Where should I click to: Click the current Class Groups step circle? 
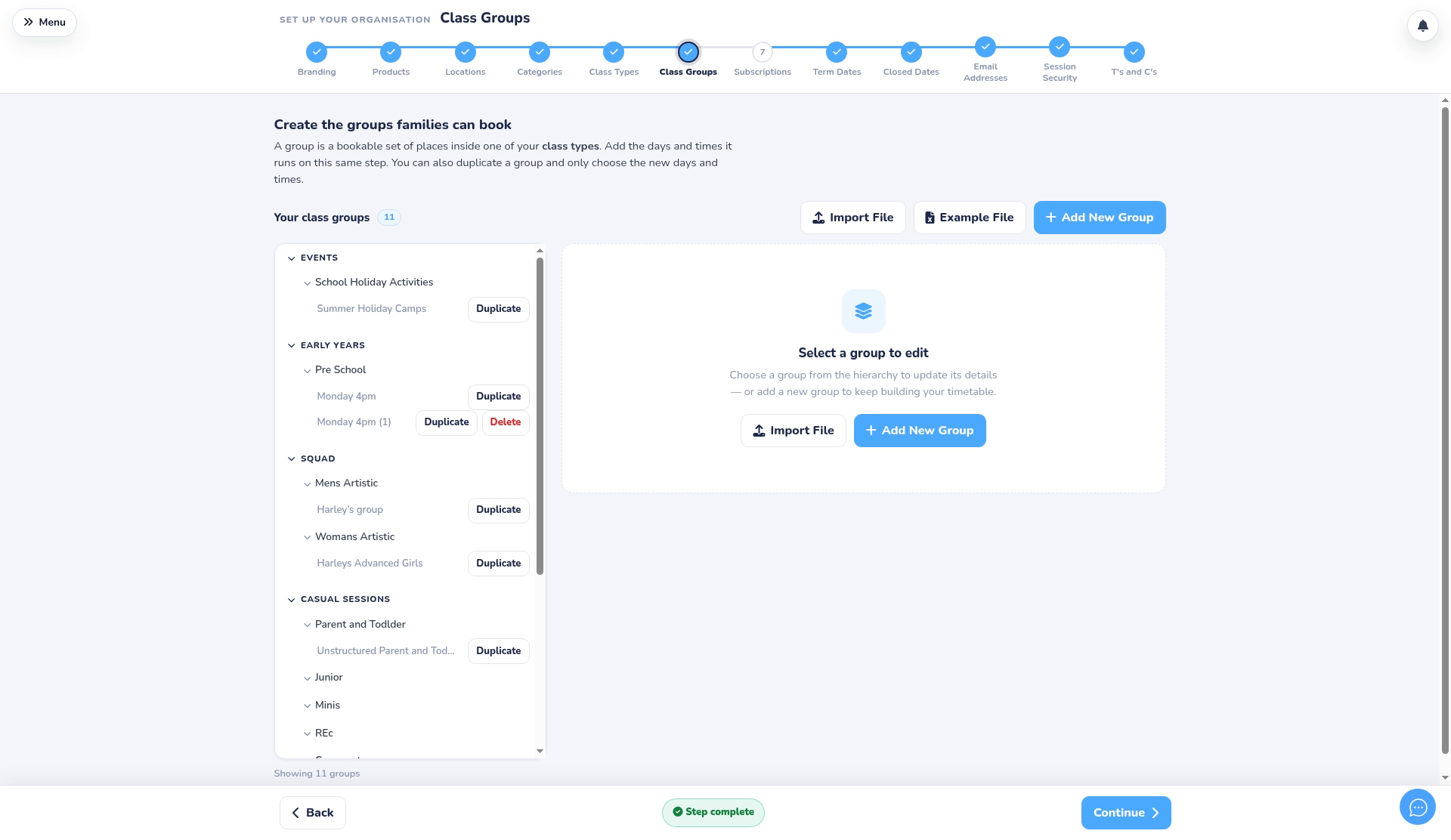pos(688,52)
